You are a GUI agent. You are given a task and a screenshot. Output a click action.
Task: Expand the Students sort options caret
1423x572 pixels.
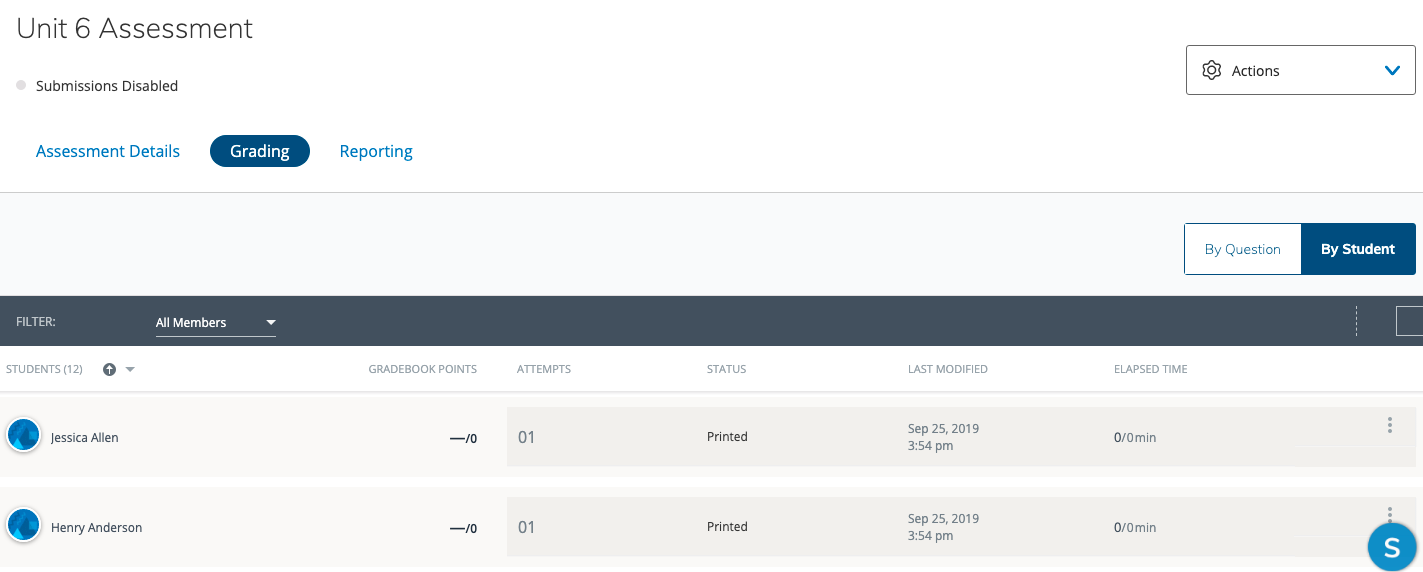130,370
